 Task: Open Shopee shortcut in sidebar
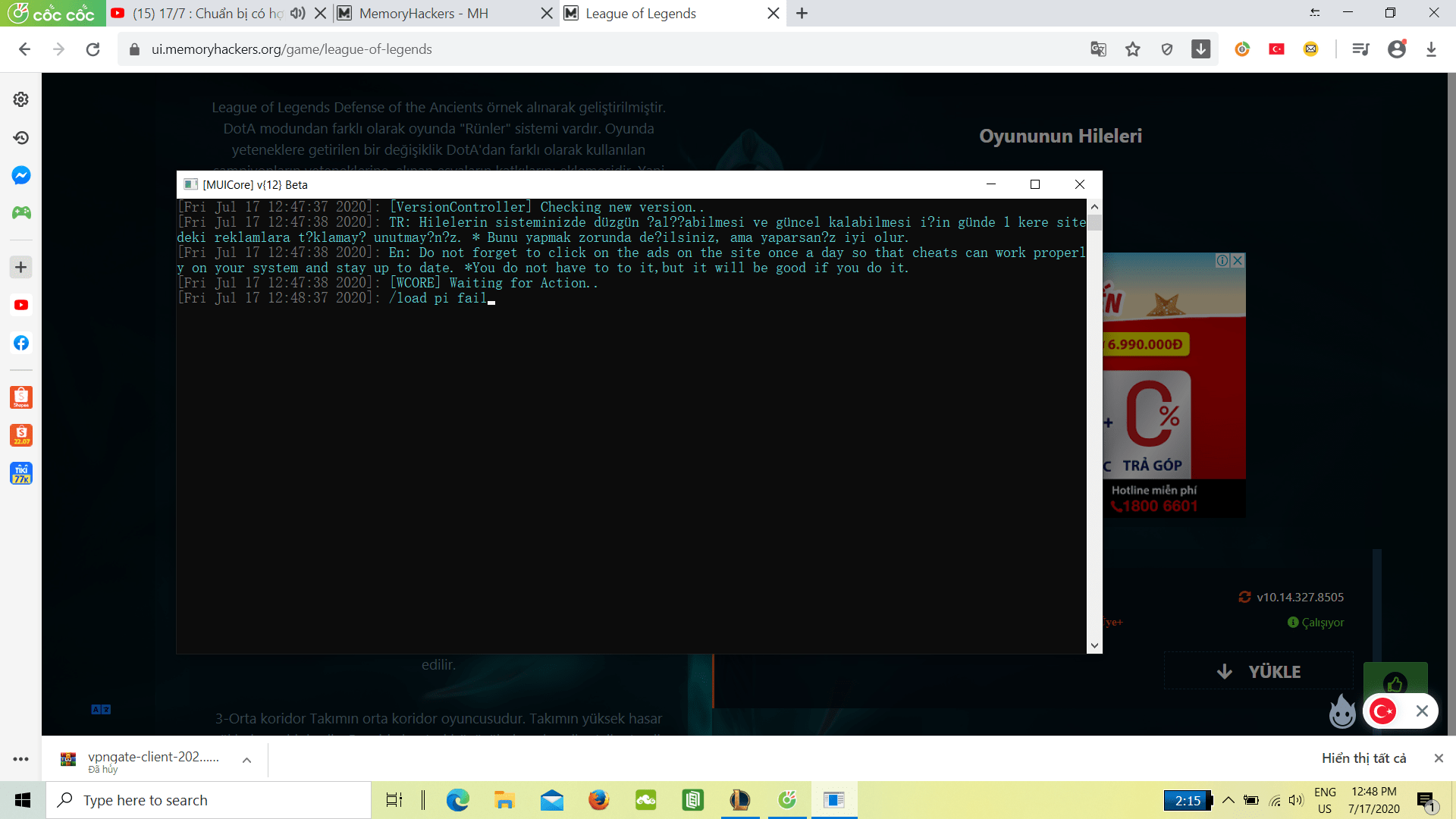pos(21,397)
